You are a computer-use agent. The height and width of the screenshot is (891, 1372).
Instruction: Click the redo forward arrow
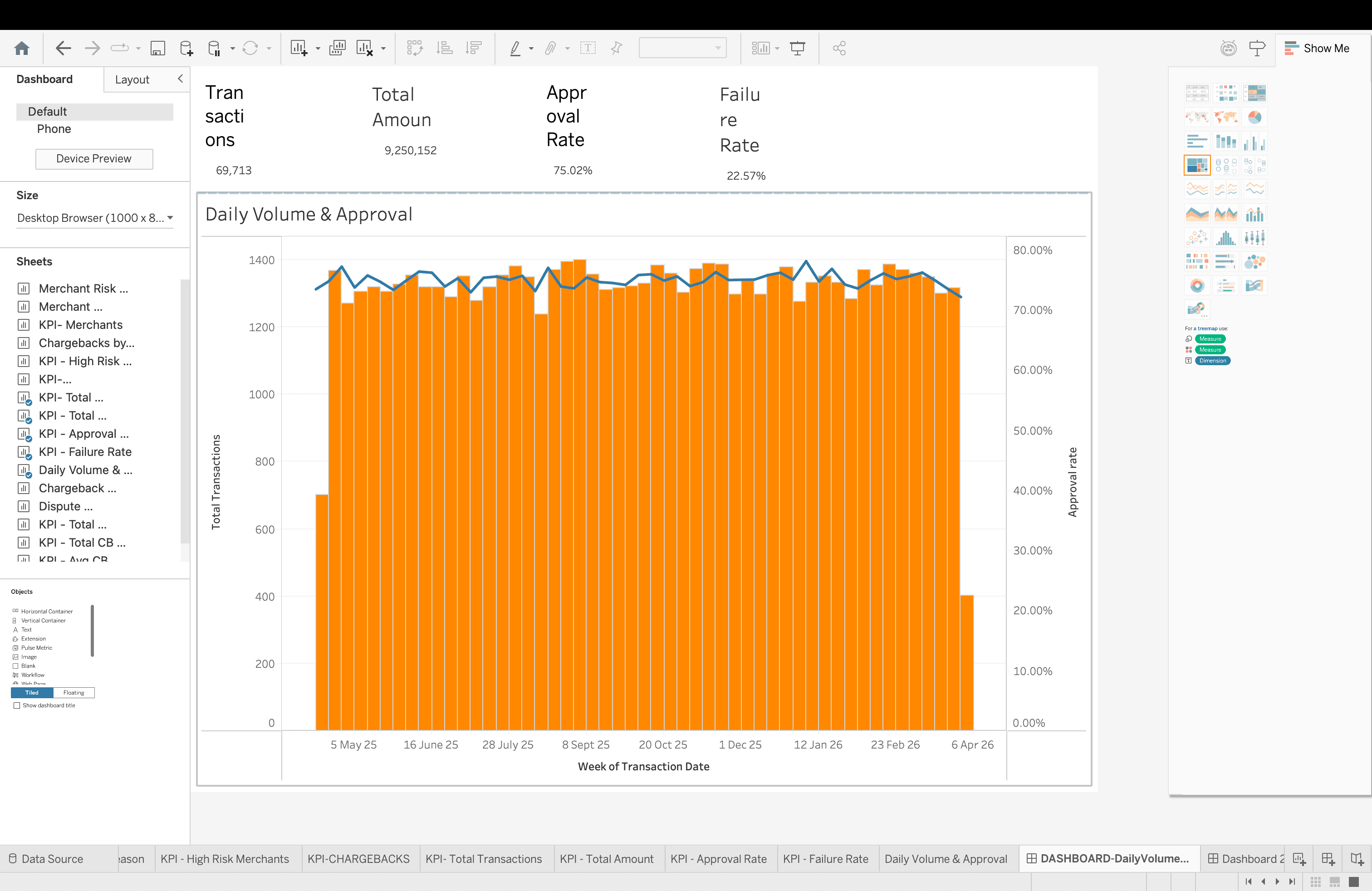(x=92, y=49)
